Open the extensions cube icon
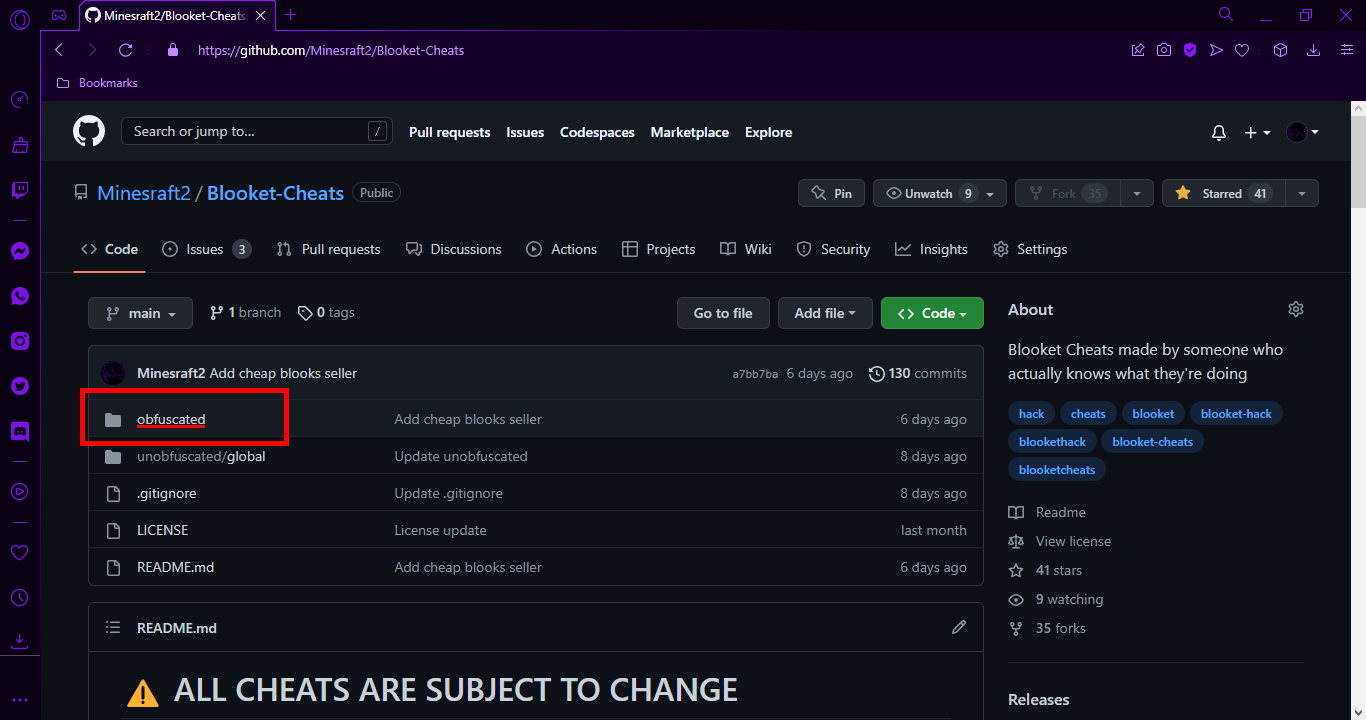Viewport: 1366px width, 720px height. coord(1280,50)
